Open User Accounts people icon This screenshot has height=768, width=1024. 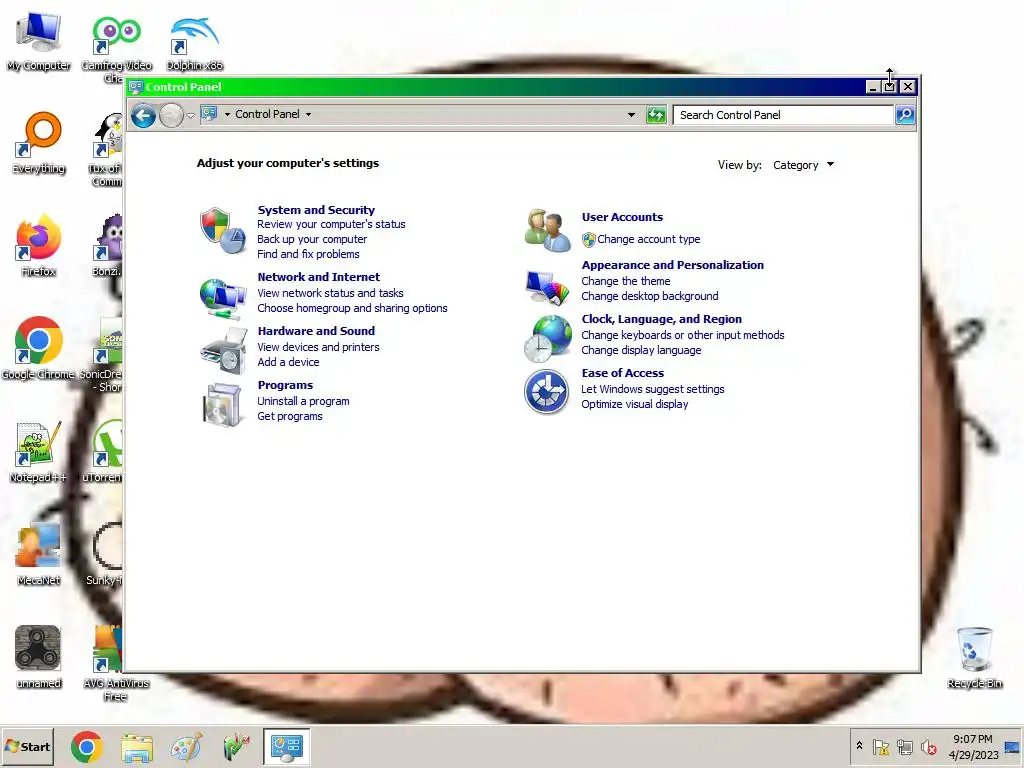(547, 230)
